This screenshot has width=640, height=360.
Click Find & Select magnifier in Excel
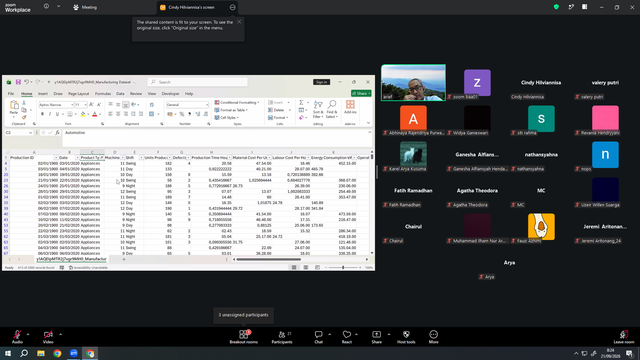tap(332, 104)
